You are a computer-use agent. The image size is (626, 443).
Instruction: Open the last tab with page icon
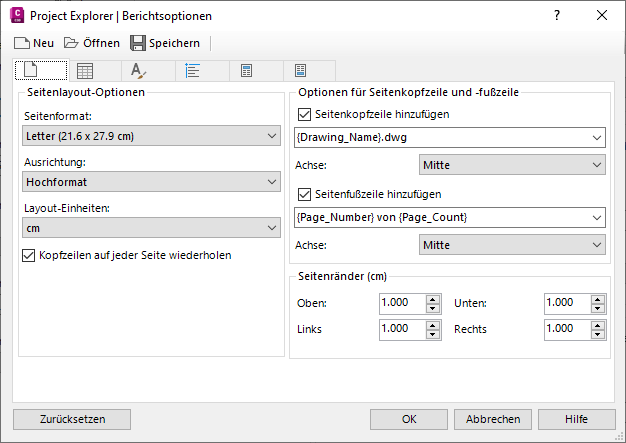click(x=301, y=71)
